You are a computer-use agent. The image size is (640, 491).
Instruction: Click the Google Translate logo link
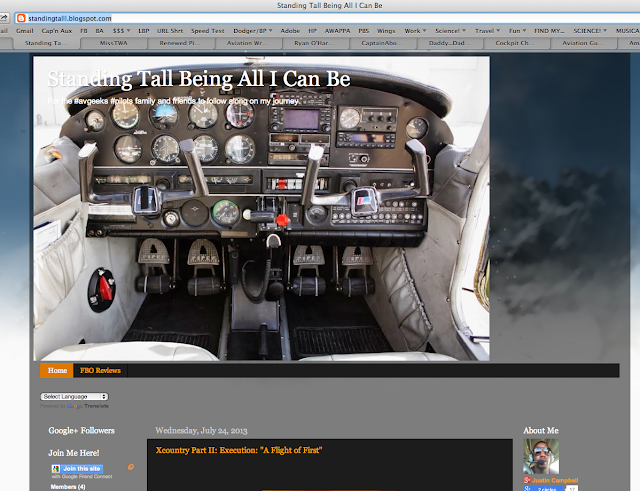[88, 406]
